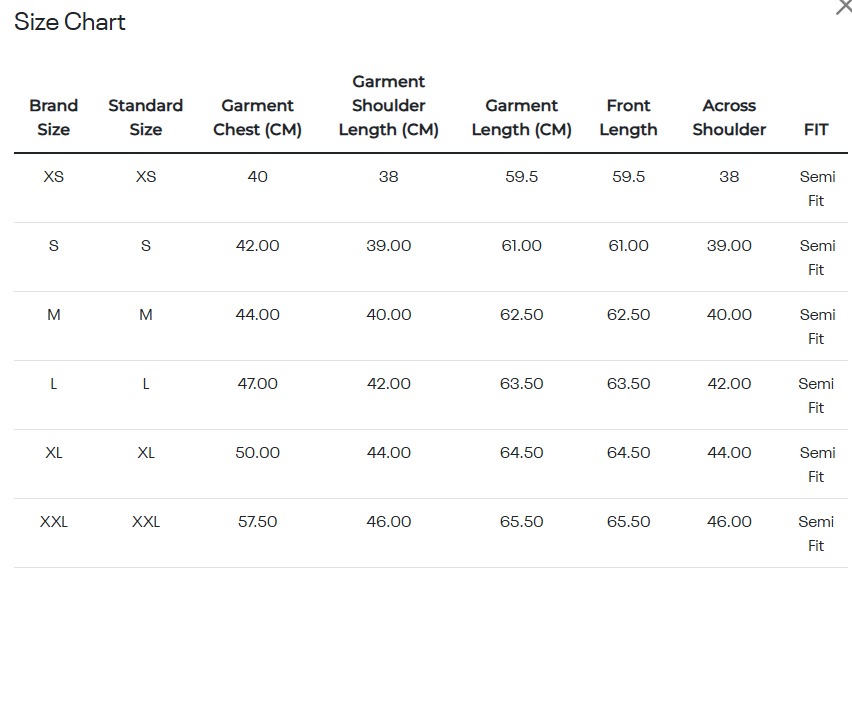852x720 pixels.
Task: Click the M brand size cell
Action: [x=54, y=315]
